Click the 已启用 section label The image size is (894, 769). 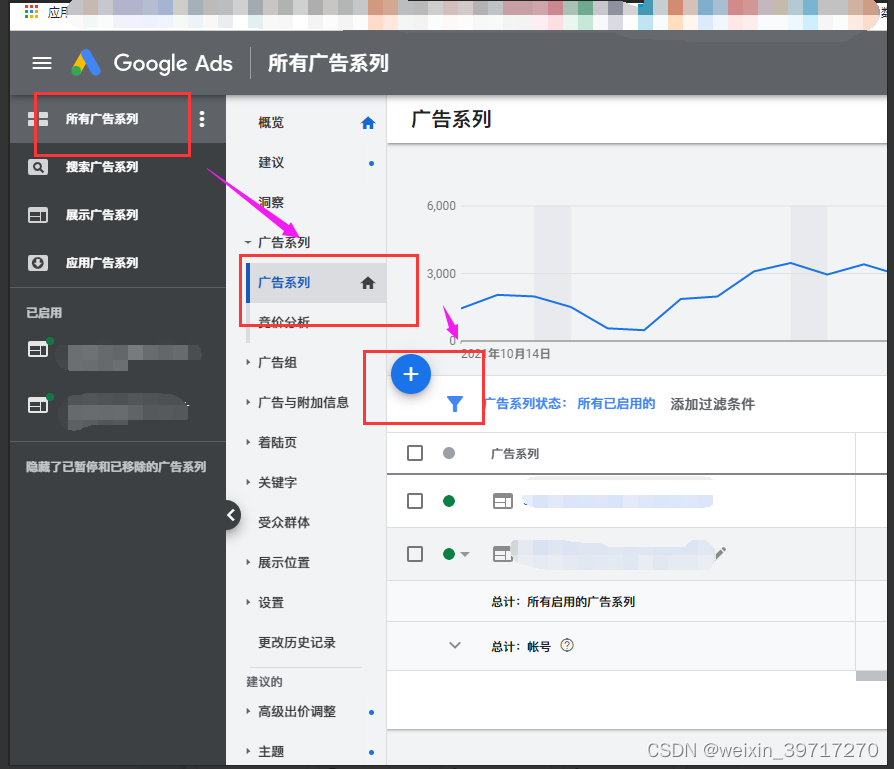(44, 312)
